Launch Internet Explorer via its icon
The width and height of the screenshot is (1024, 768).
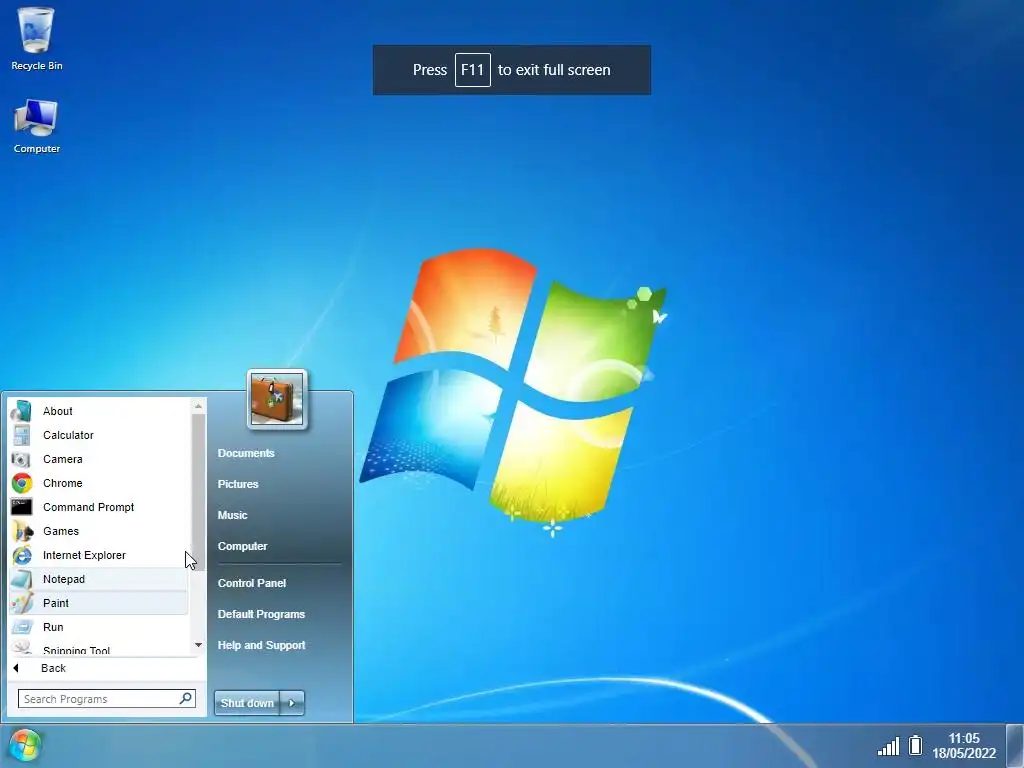click(22, 555)
